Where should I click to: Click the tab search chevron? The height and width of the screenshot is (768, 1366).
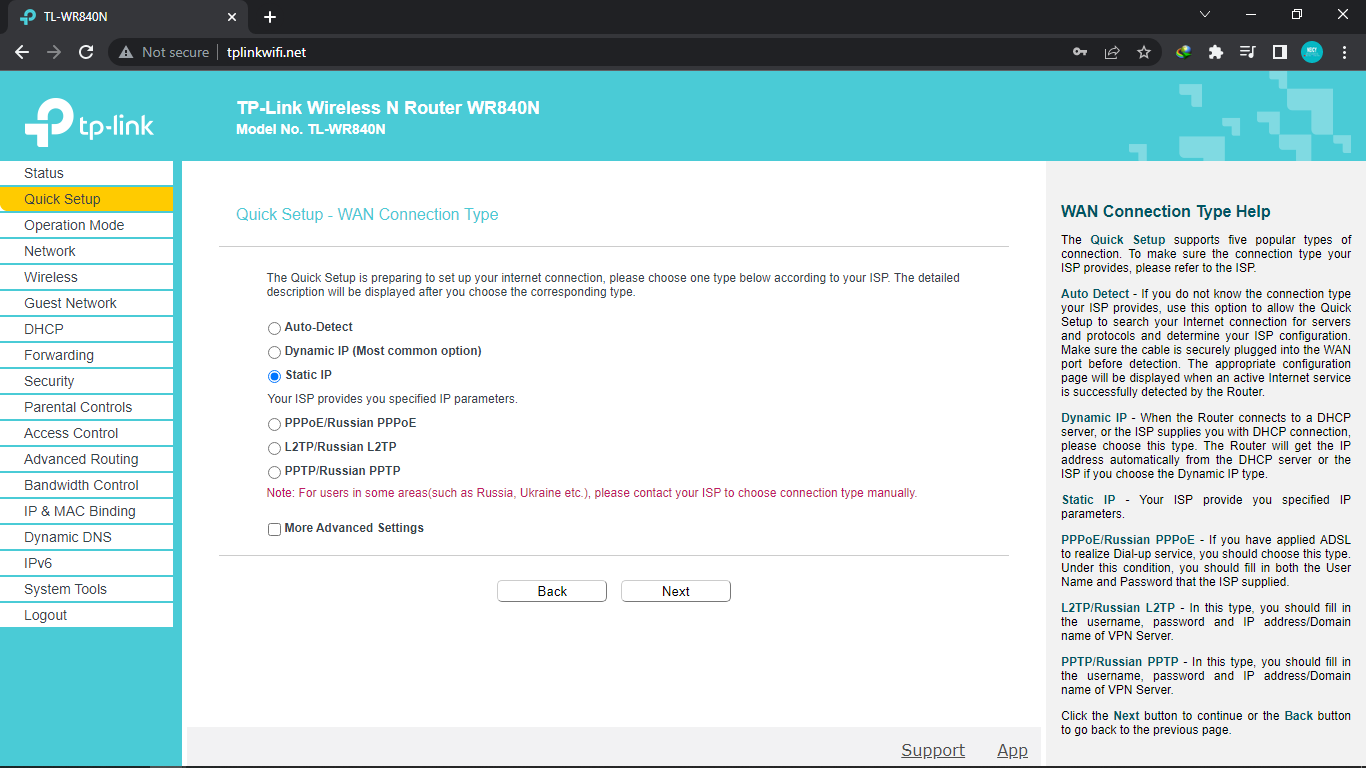tap(1205, 15)
